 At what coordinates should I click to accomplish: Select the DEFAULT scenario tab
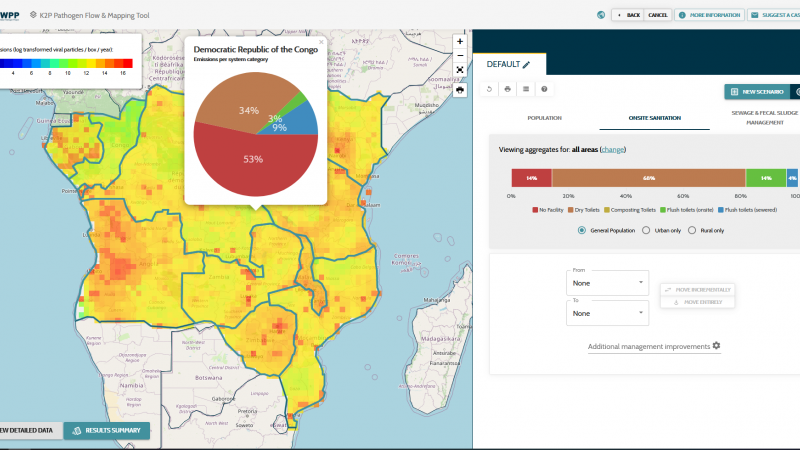point(509,64)
